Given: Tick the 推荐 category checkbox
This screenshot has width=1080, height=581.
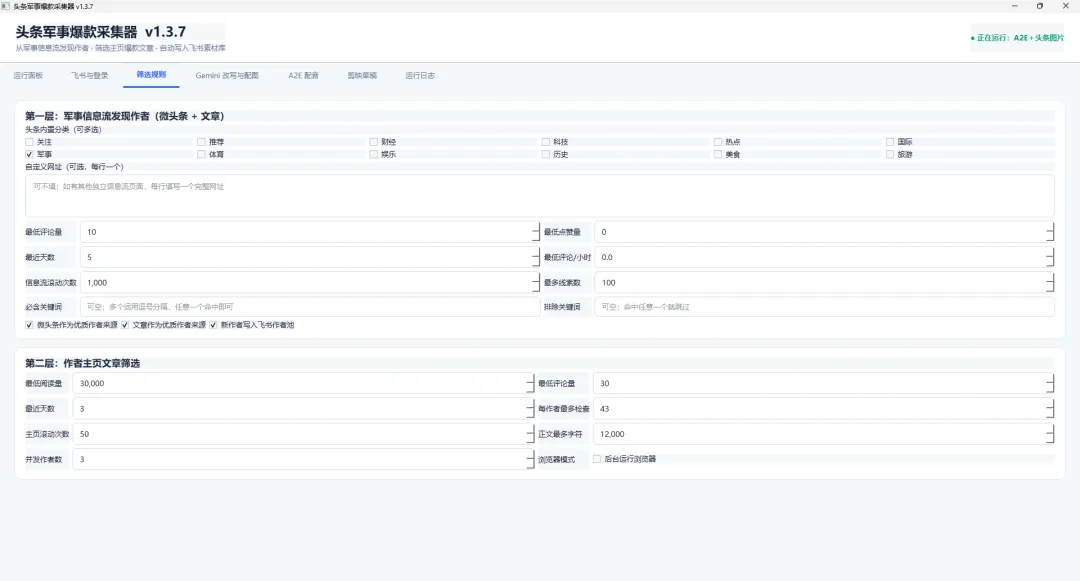Looking at the screenshot, I should click(x=201, y=142).
